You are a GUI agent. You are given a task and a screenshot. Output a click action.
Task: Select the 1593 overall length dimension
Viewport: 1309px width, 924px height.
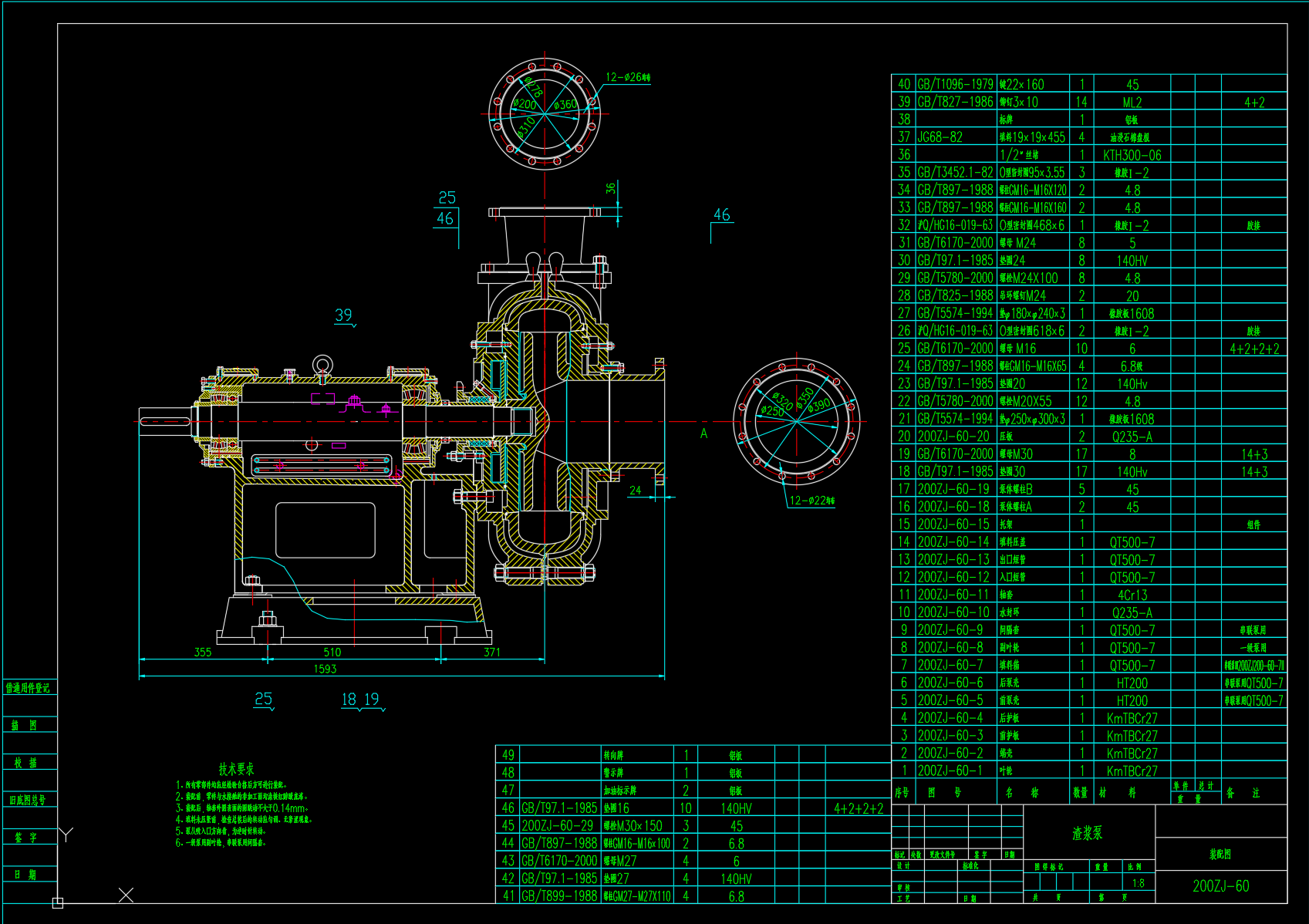coord(325,669)
